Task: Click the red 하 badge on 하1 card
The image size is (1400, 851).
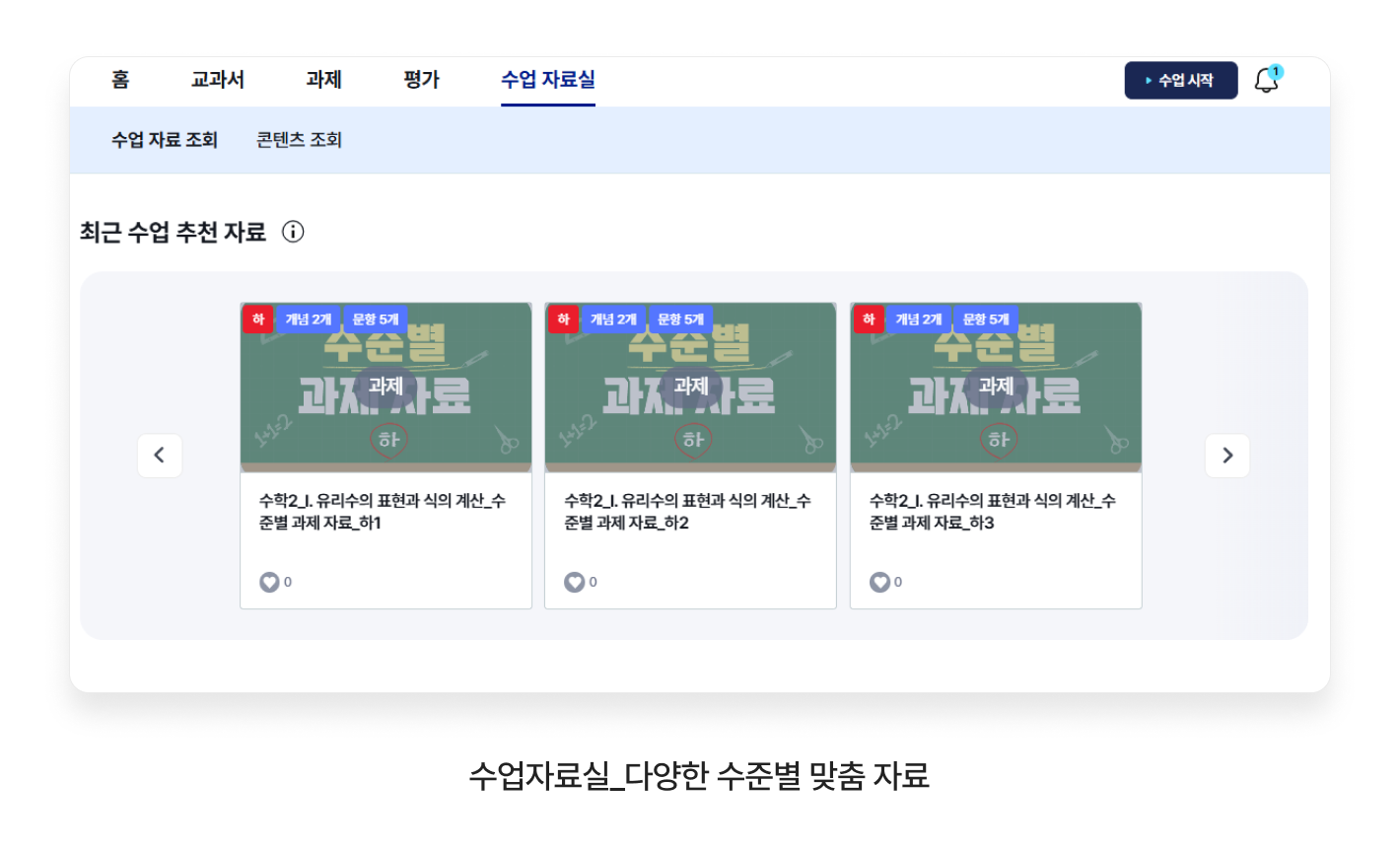Action: point(258,319)
